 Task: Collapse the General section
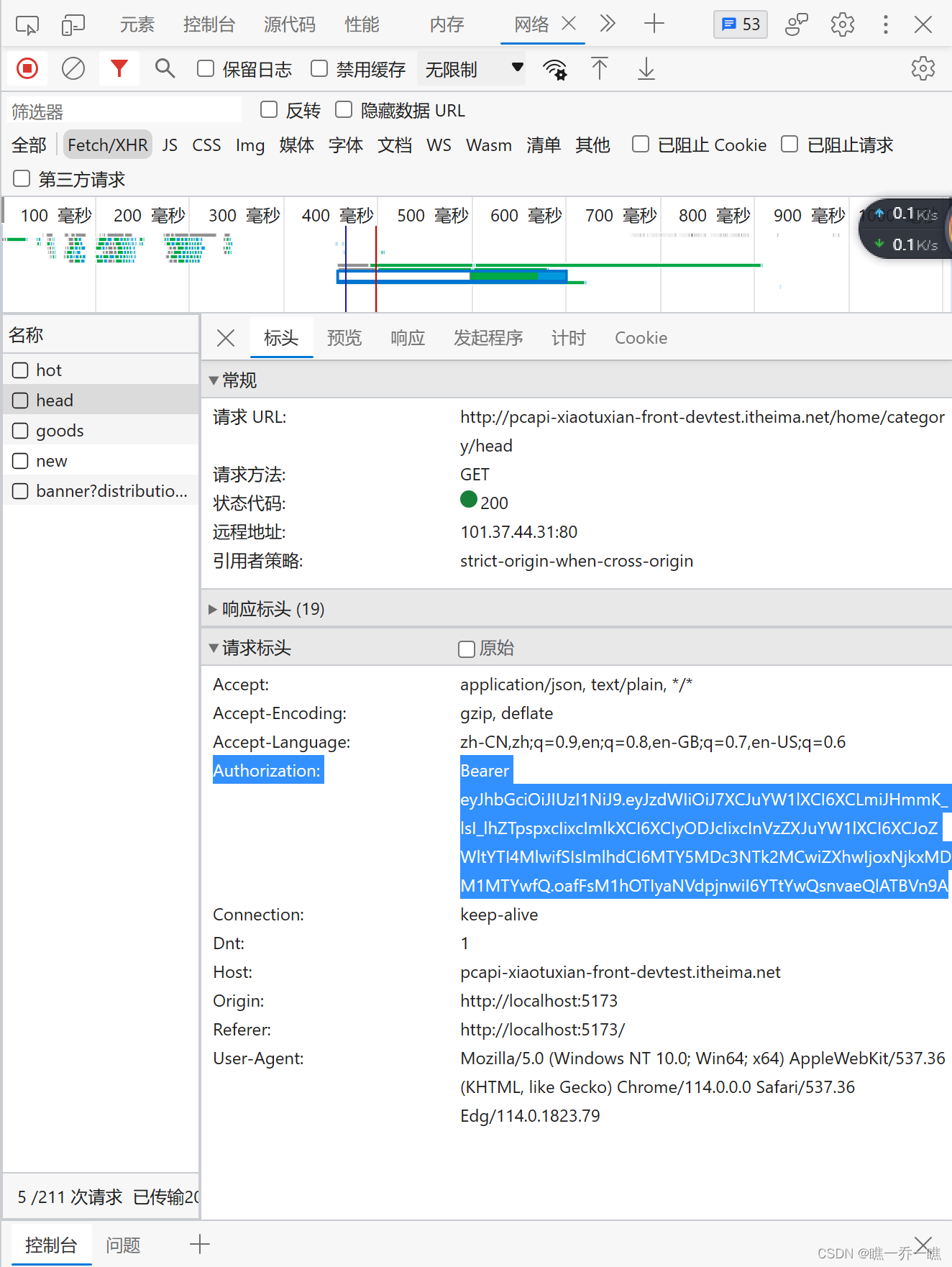coord(214,380)
